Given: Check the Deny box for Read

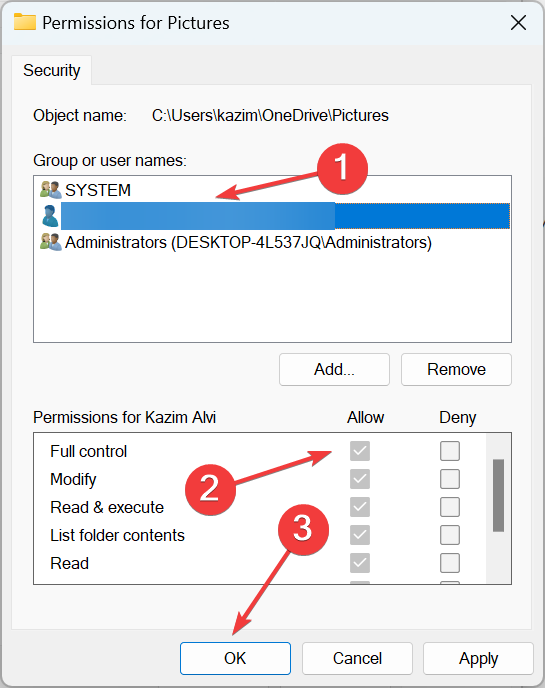Looking at the screenshot, I should pos(450,563).
